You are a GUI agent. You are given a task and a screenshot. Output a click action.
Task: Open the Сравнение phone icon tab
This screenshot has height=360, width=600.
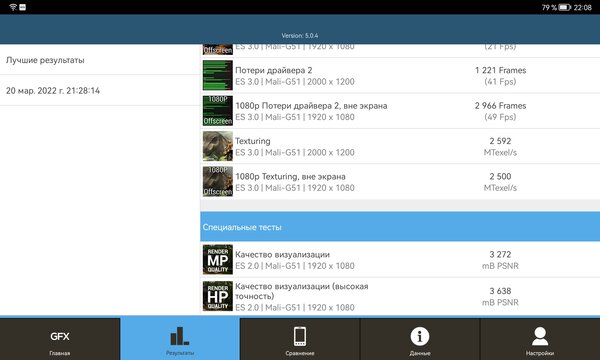(300, 339)
